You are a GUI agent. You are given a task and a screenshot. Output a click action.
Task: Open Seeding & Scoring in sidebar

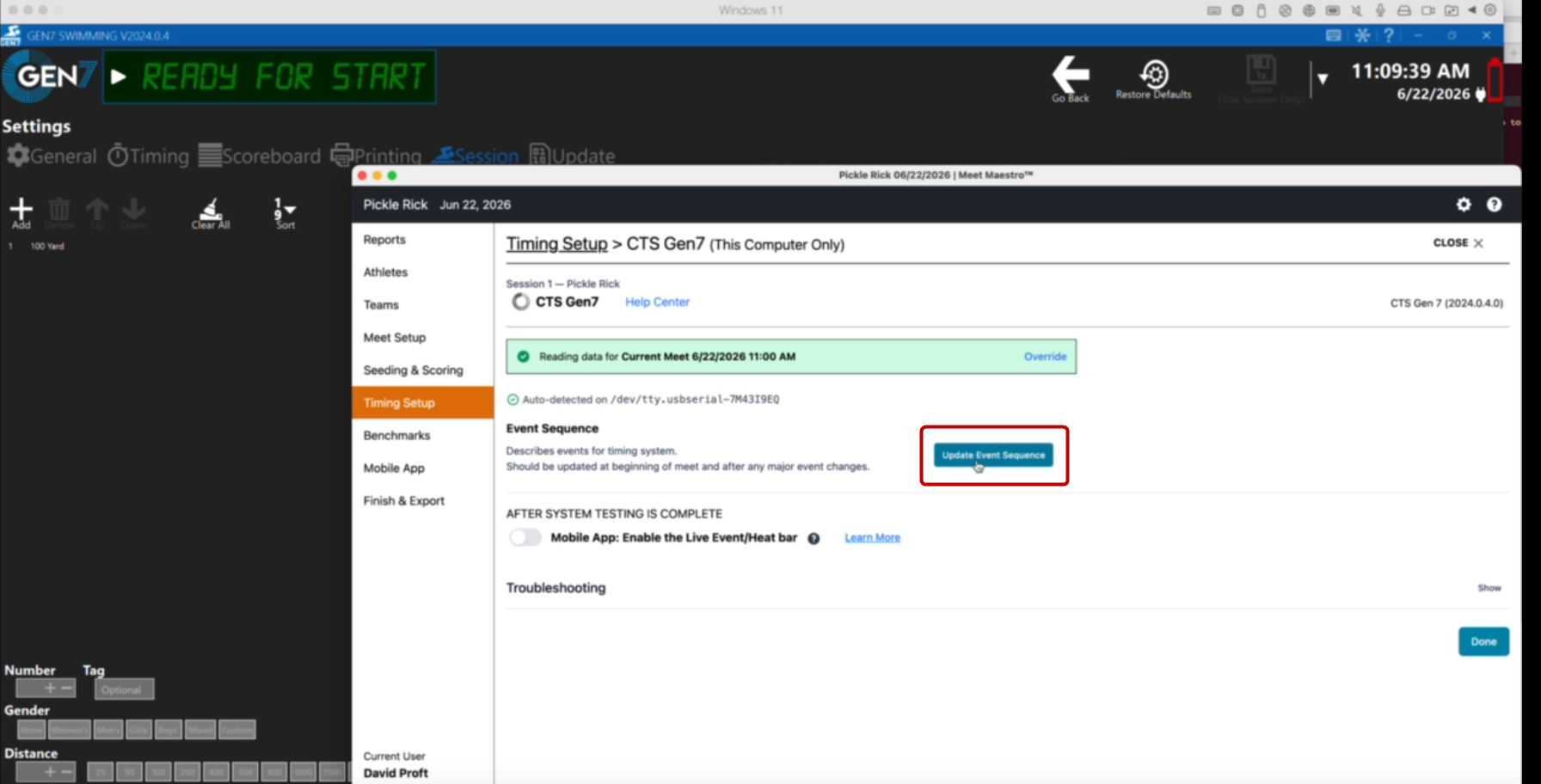pos(413,371)
